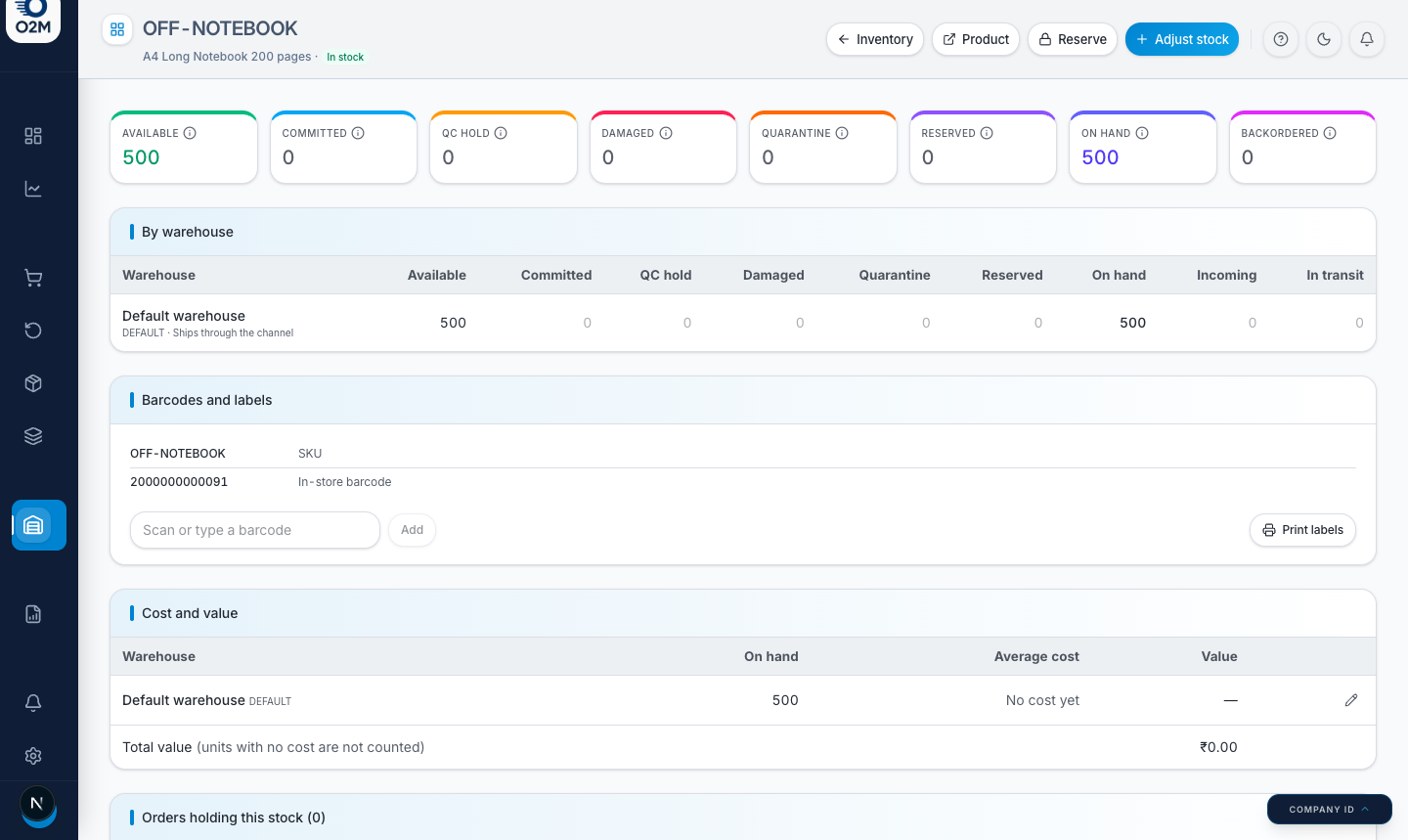Click the In stock status badge
Image resolution: width=1408 pixels, height=840 pixels.
pyautogui.click(x=345, y=57)
